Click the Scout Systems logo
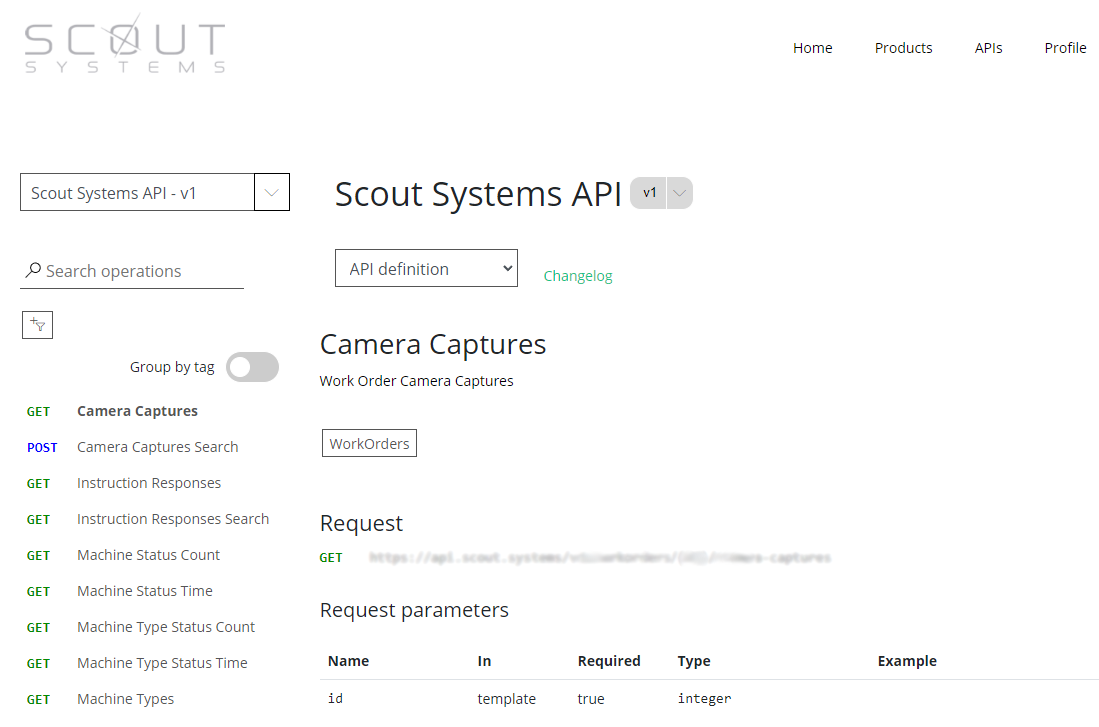This screenshot has height=727, width=1099. [x=125, y=46]
